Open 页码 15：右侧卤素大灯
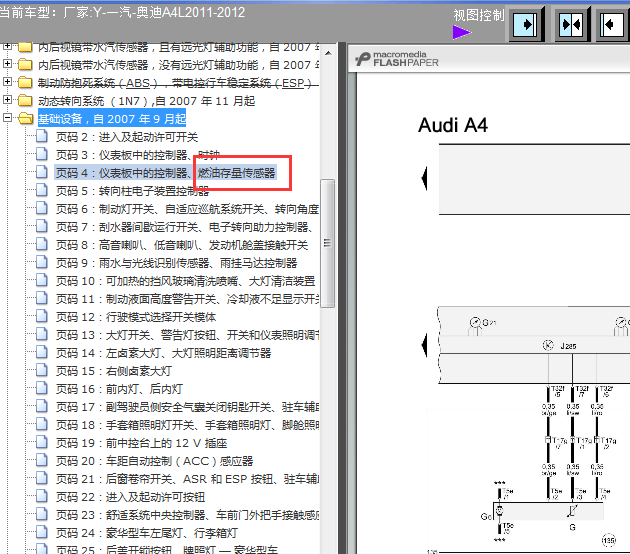630x554 pixels. pos(114,371)
